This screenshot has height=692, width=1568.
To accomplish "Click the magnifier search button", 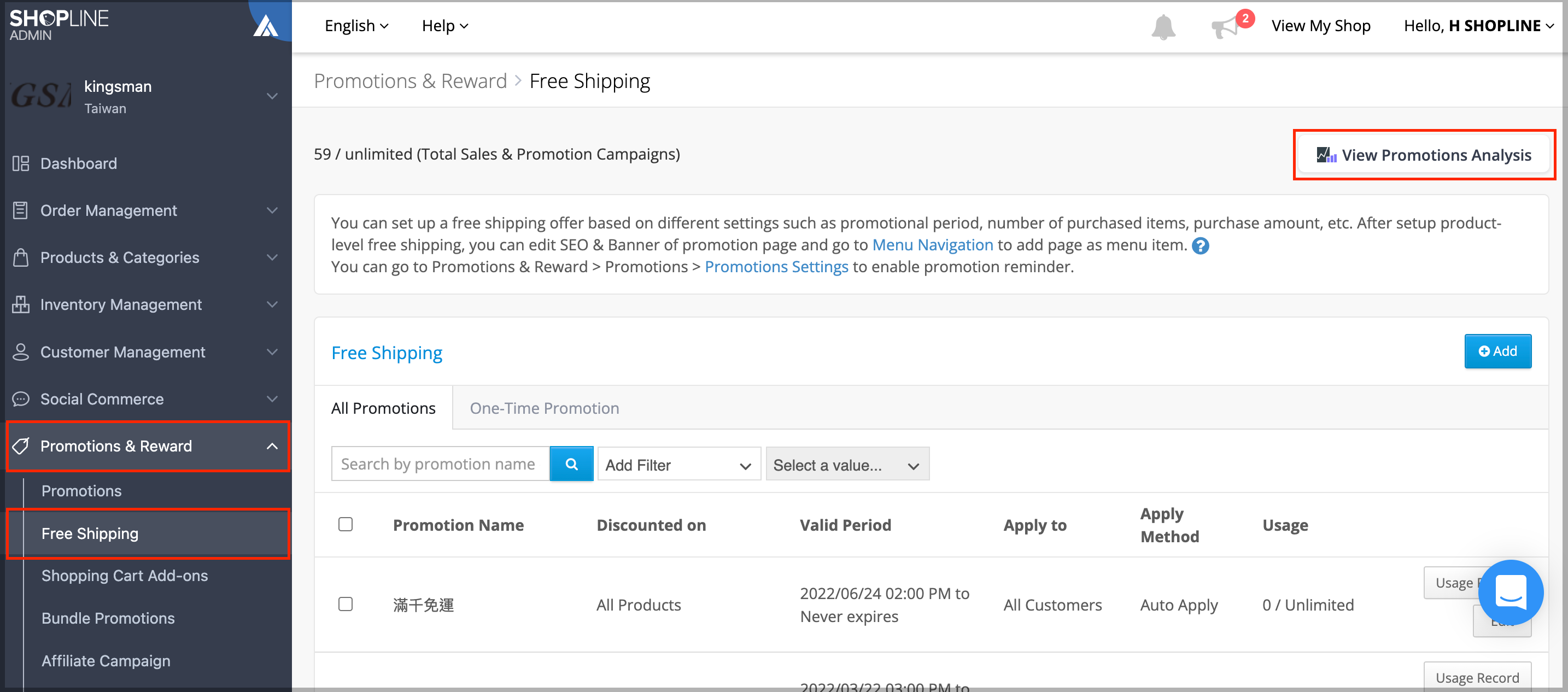I will 571,464.
